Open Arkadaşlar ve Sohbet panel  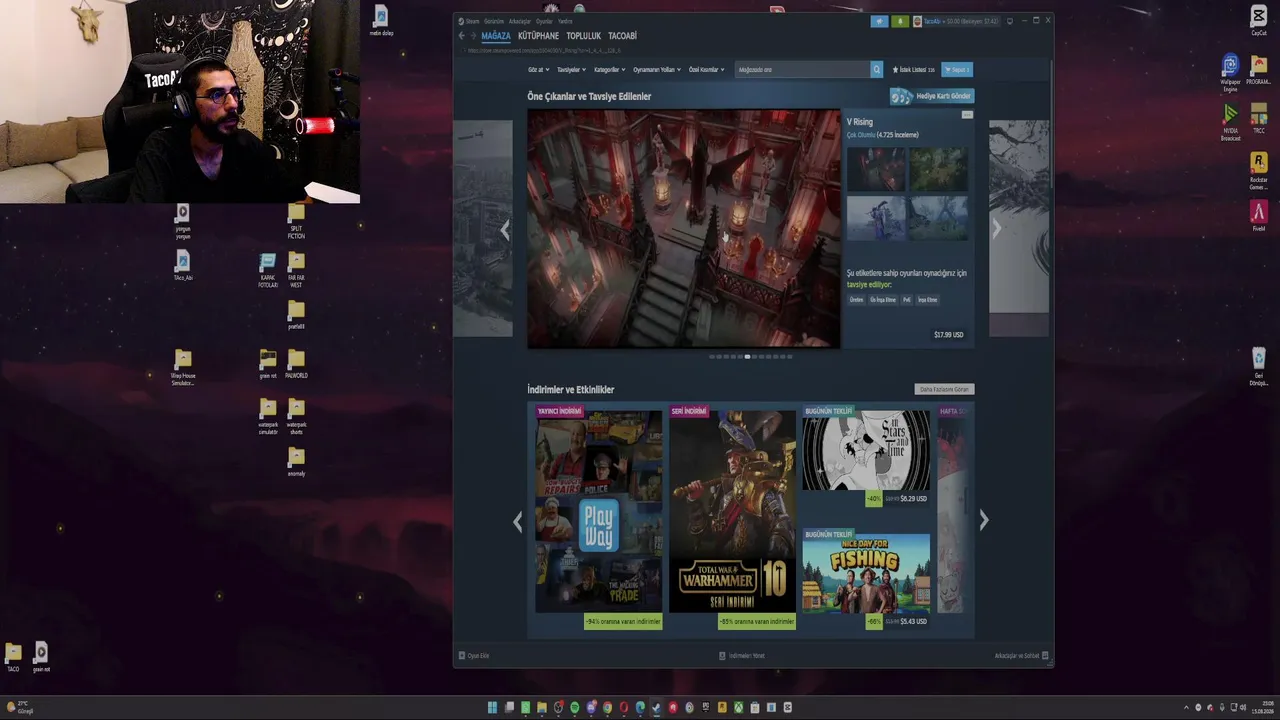coord(1021,656)
